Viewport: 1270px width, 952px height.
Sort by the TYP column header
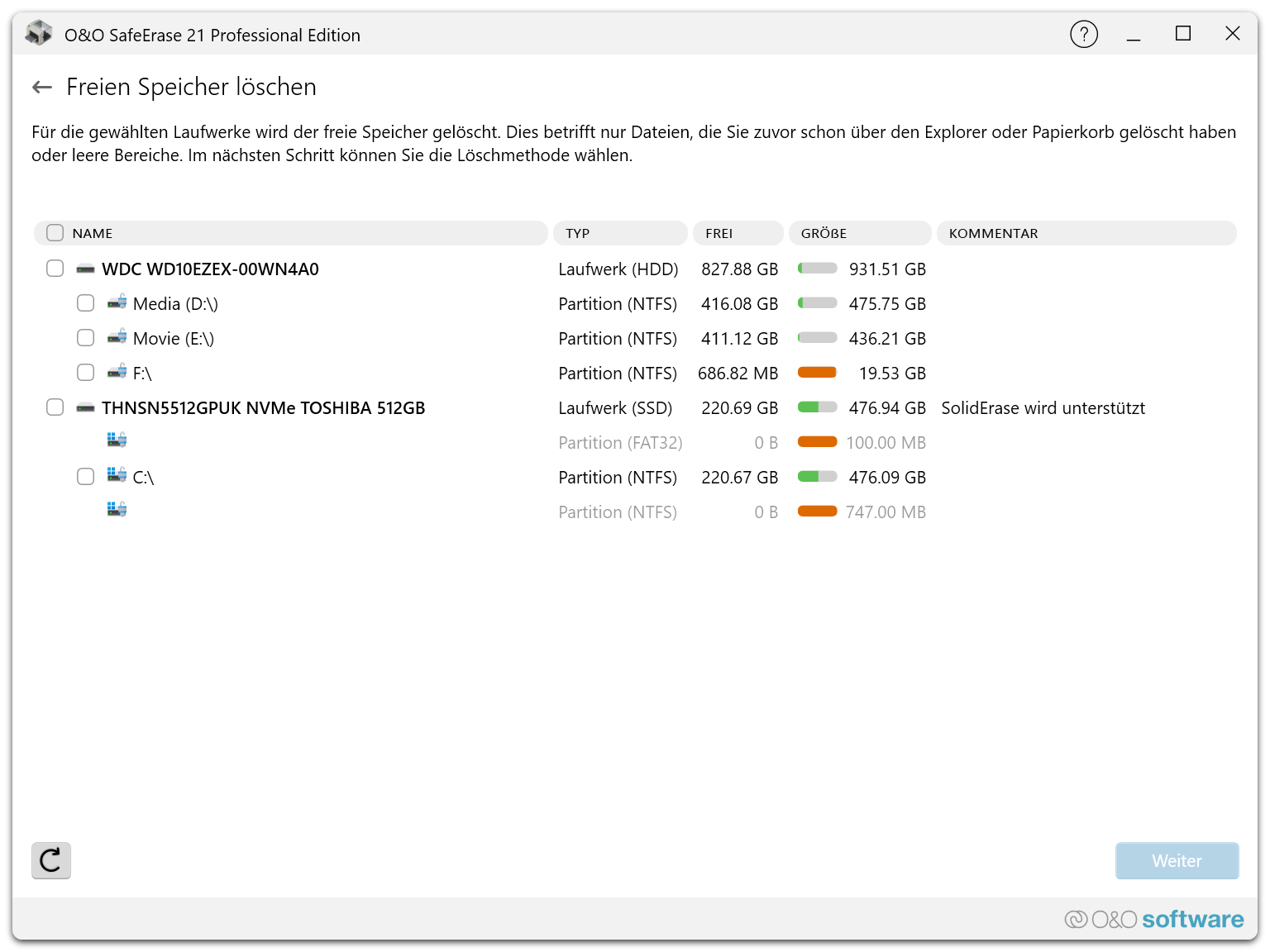pos(619,233)
